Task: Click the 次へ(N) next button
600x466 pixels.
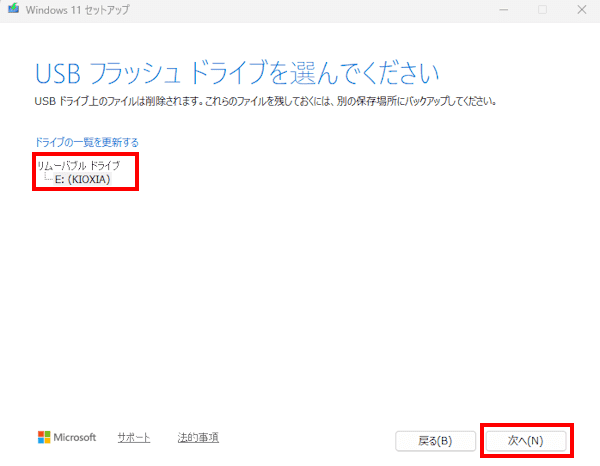Action: pyautogui.click(x=526, y=441)
